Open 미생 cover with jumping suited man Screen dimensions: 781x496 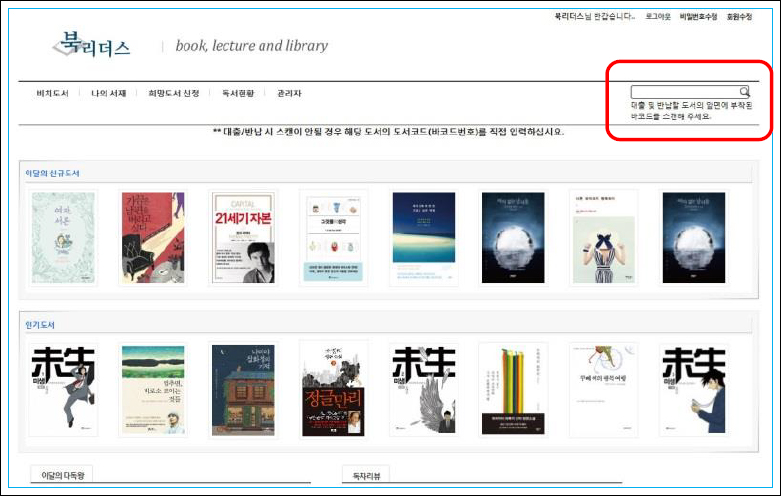[x=63, y=390]
